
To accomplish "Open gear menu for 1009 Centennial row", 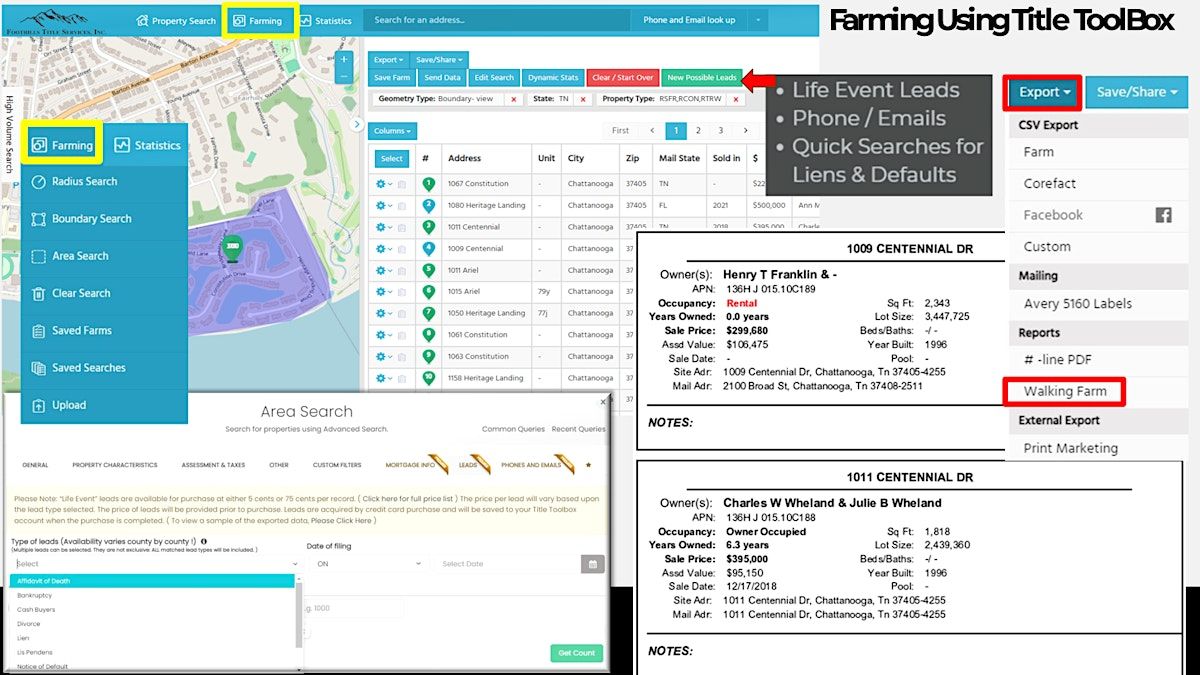I will tap(384, 249).
